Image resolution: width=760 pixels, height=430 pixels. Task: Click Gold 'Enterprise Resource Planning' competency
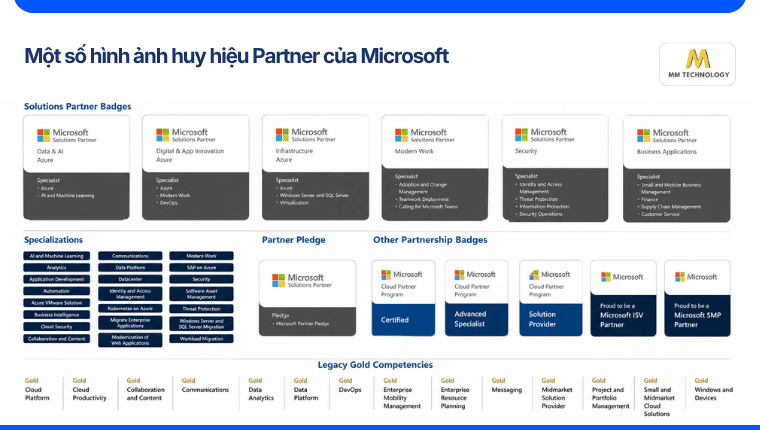click(455, 394)
